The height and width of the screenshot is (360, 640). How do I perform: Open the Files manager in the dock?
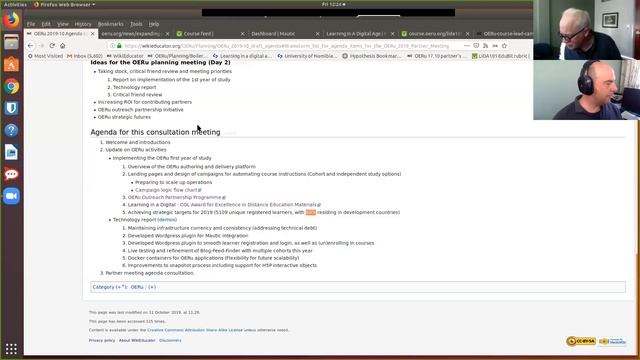11,42
